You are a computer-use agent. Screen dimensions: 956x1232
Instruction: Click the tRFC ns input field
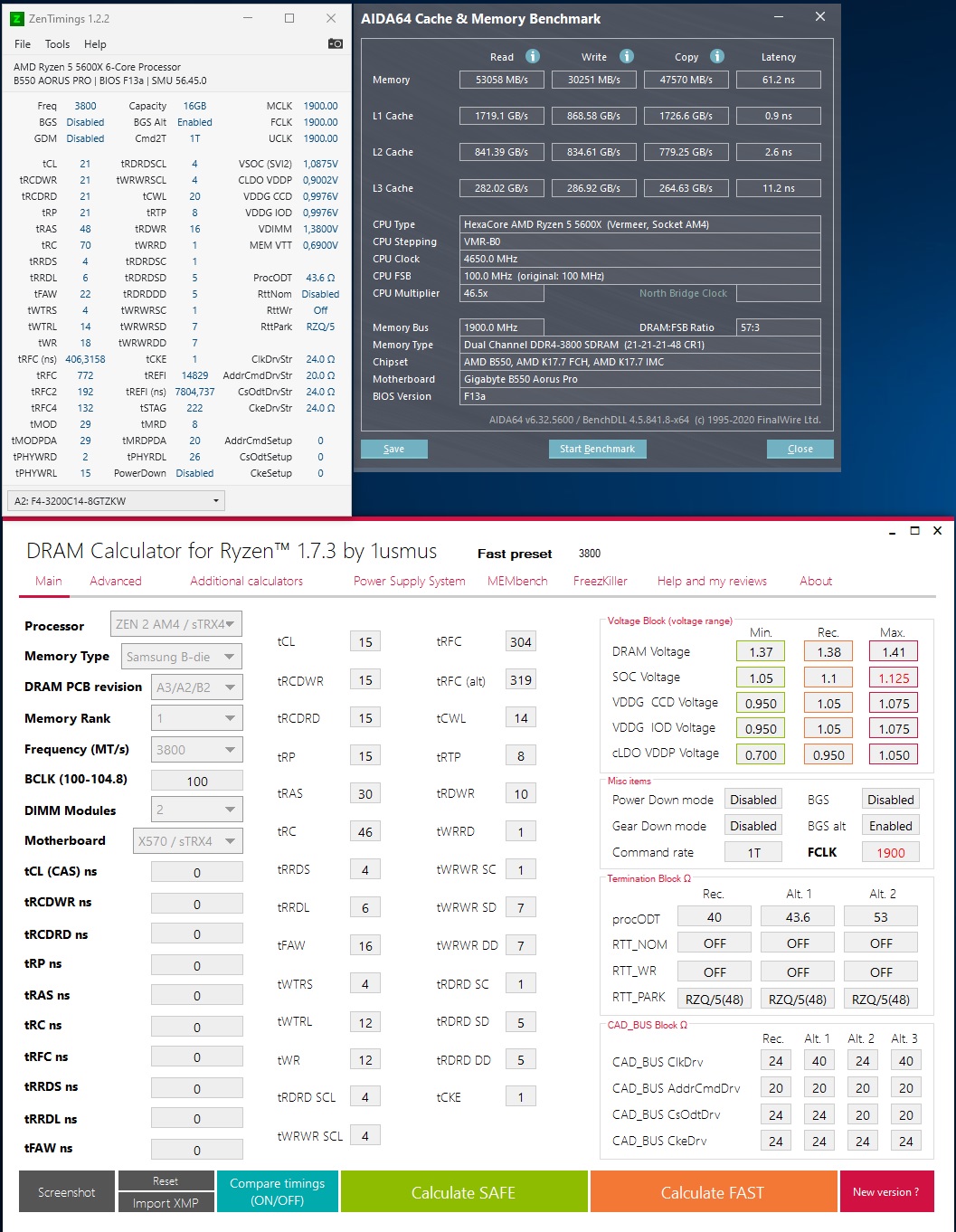point(197,1057)
